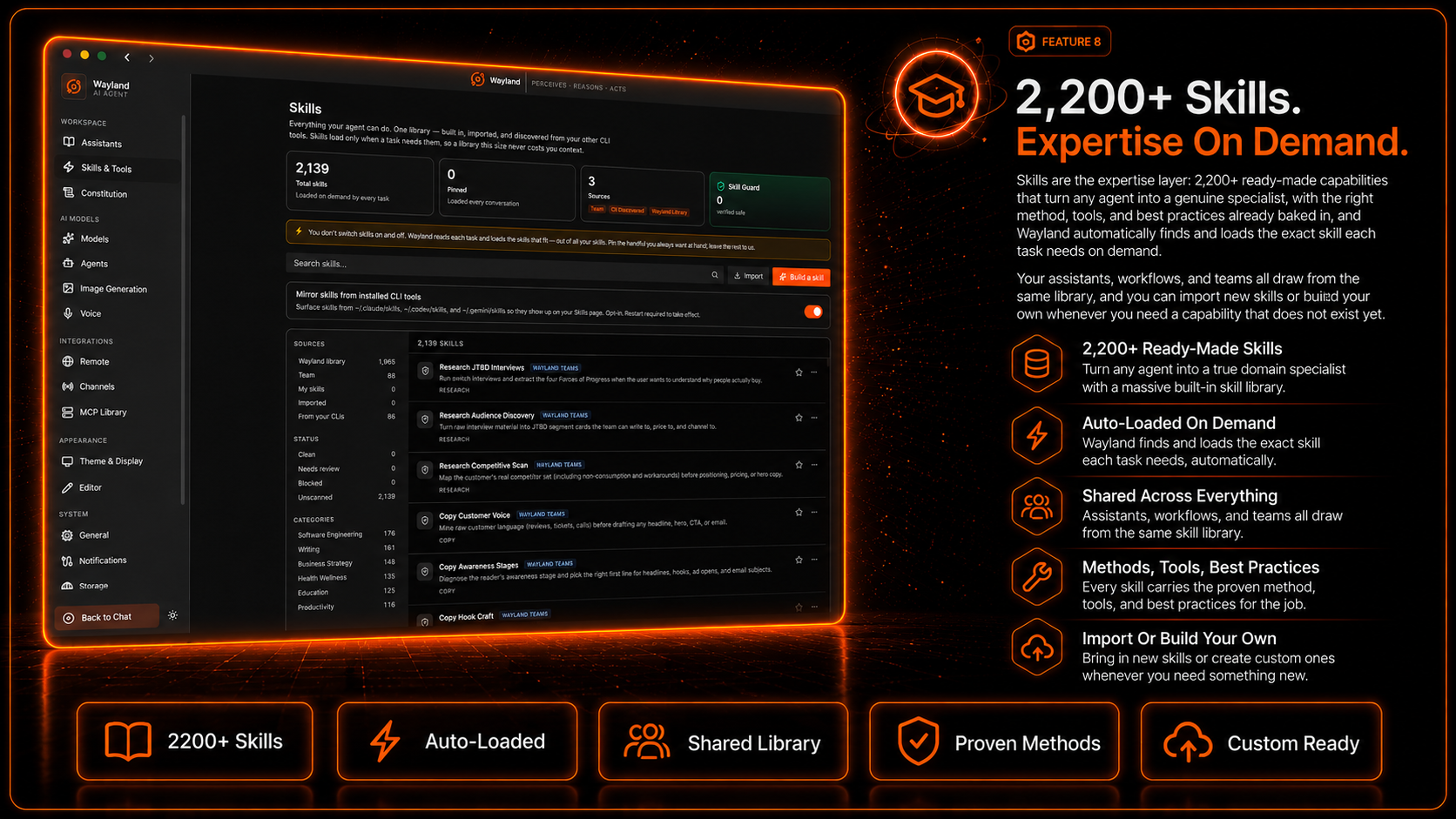The width and height of the screenshot is (1456, 819).
Task: Filter by Needs review status
Action: pos(346,468)
